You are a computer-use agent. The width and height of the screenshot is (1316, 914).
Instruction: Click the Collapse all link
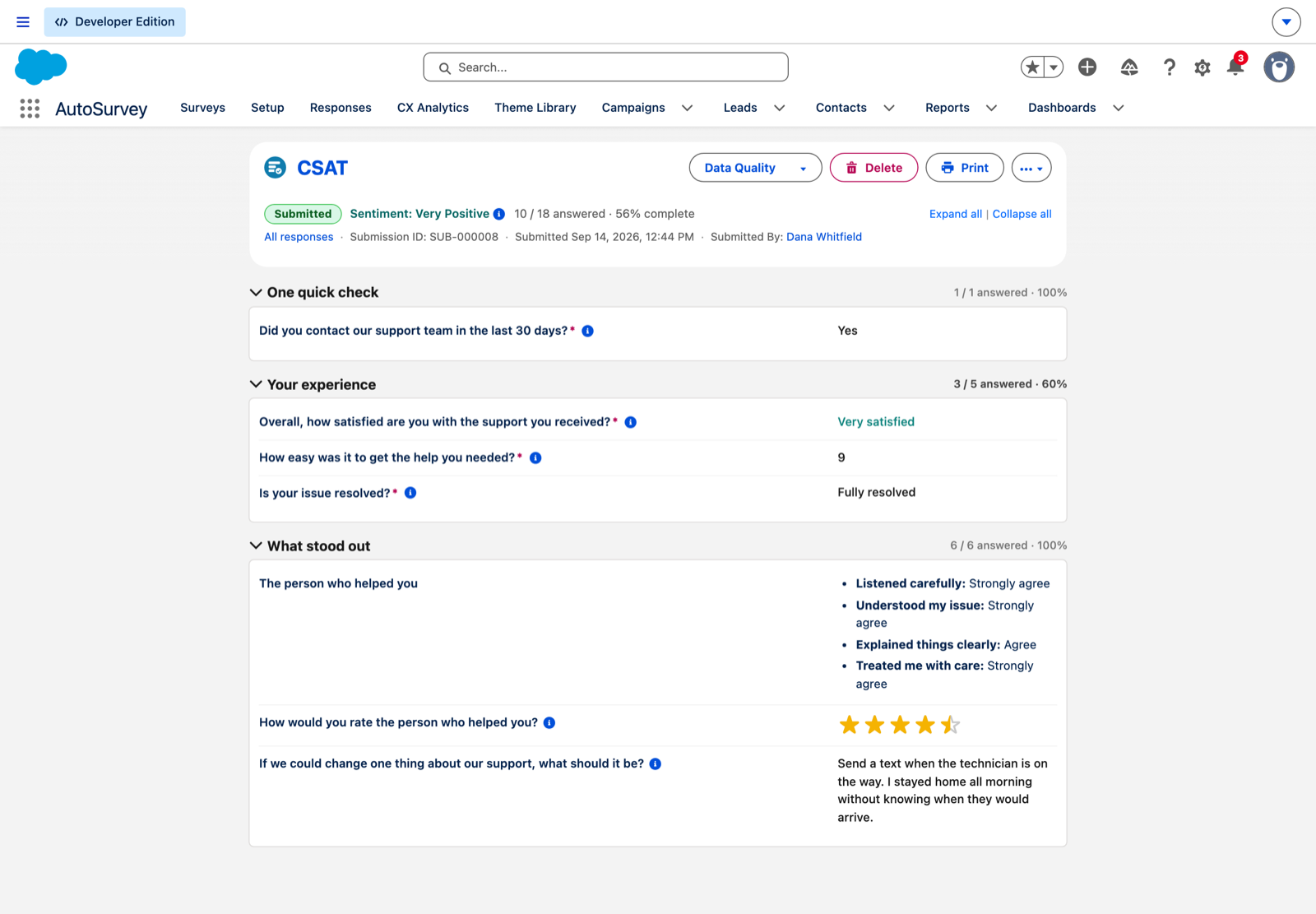pos(1022,214)
